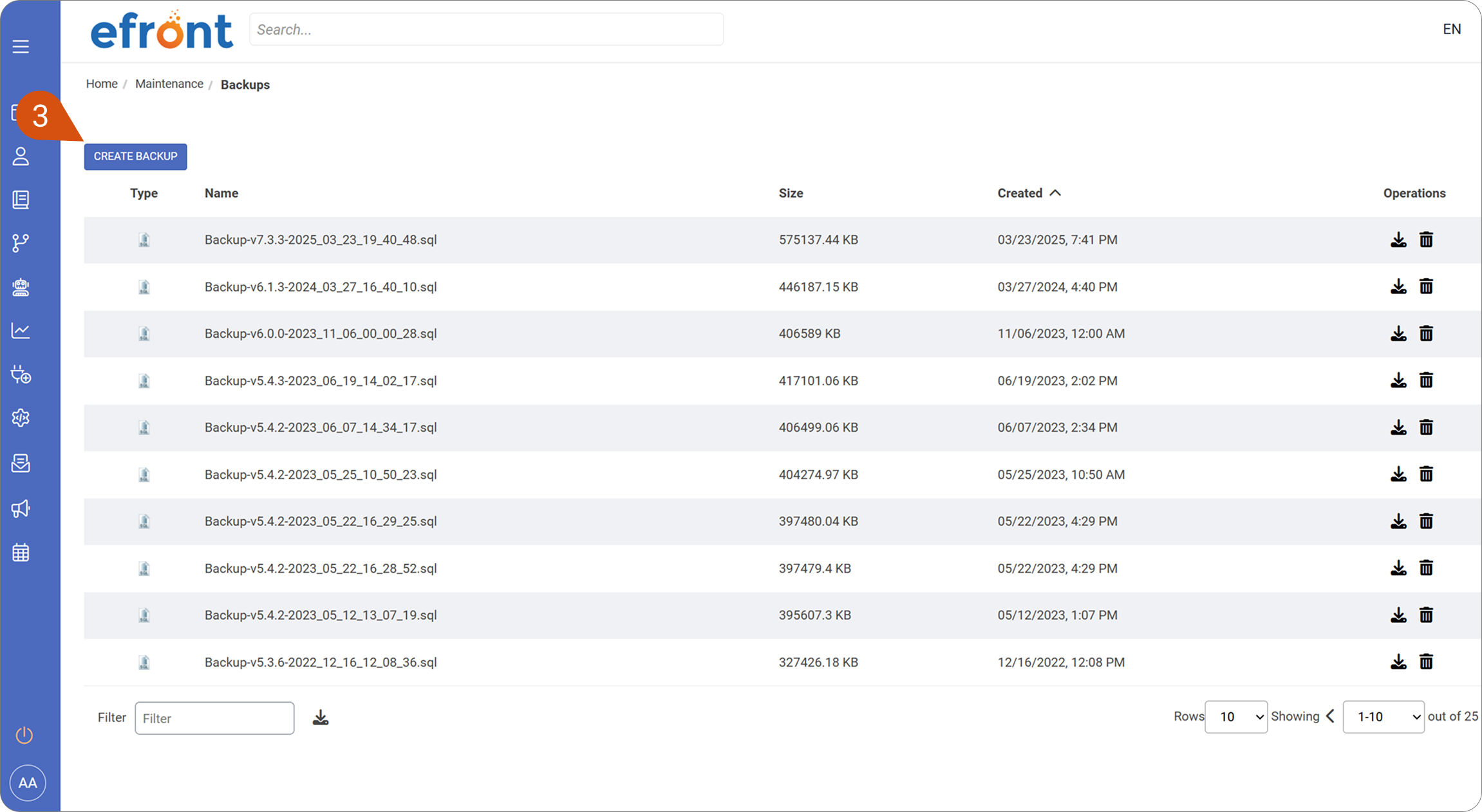Open the 1-10 page range dropdown

(x=1384, y=717)
